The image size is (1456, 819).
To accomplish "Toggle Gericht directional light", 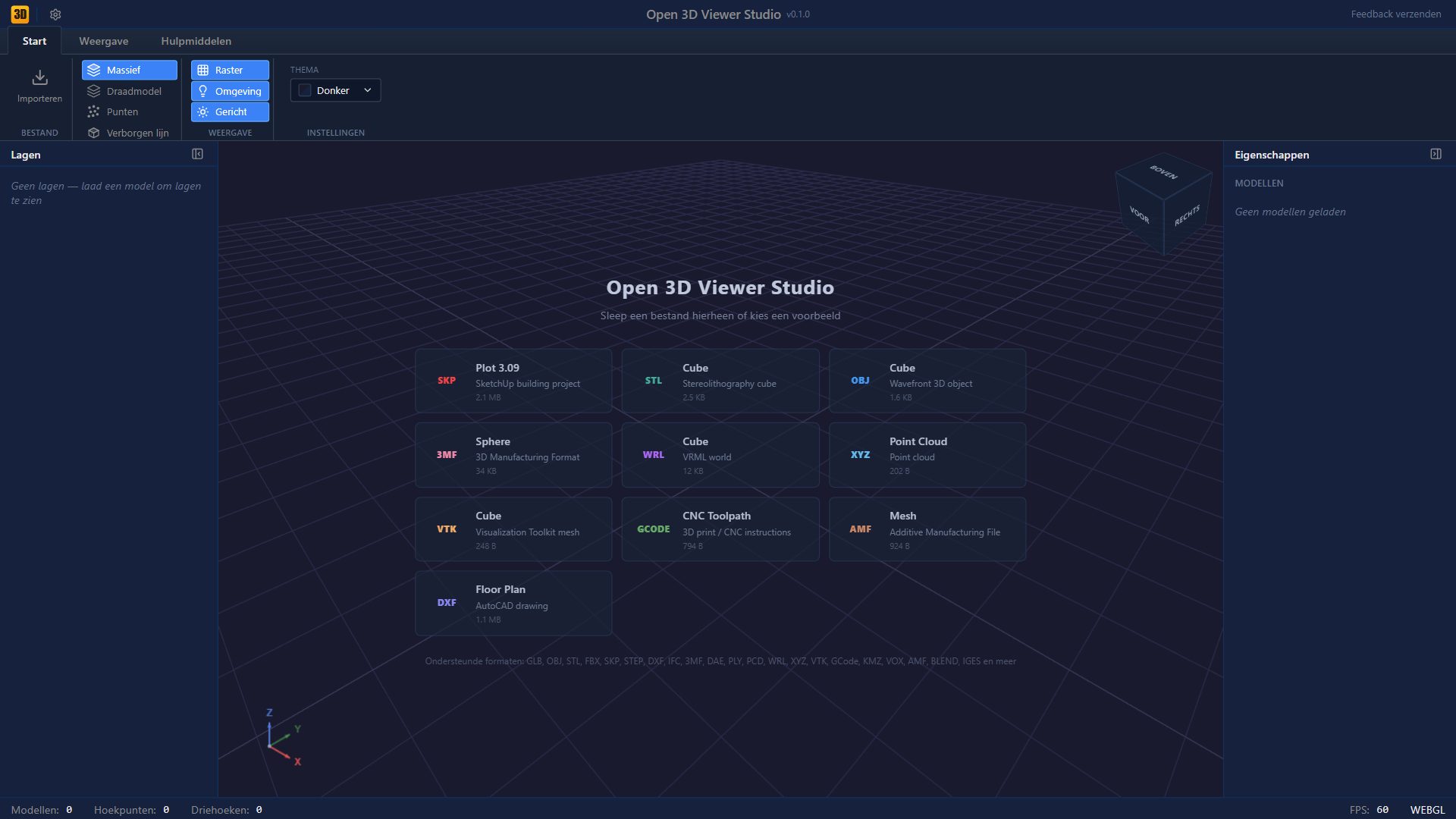I will pos(230,111).
